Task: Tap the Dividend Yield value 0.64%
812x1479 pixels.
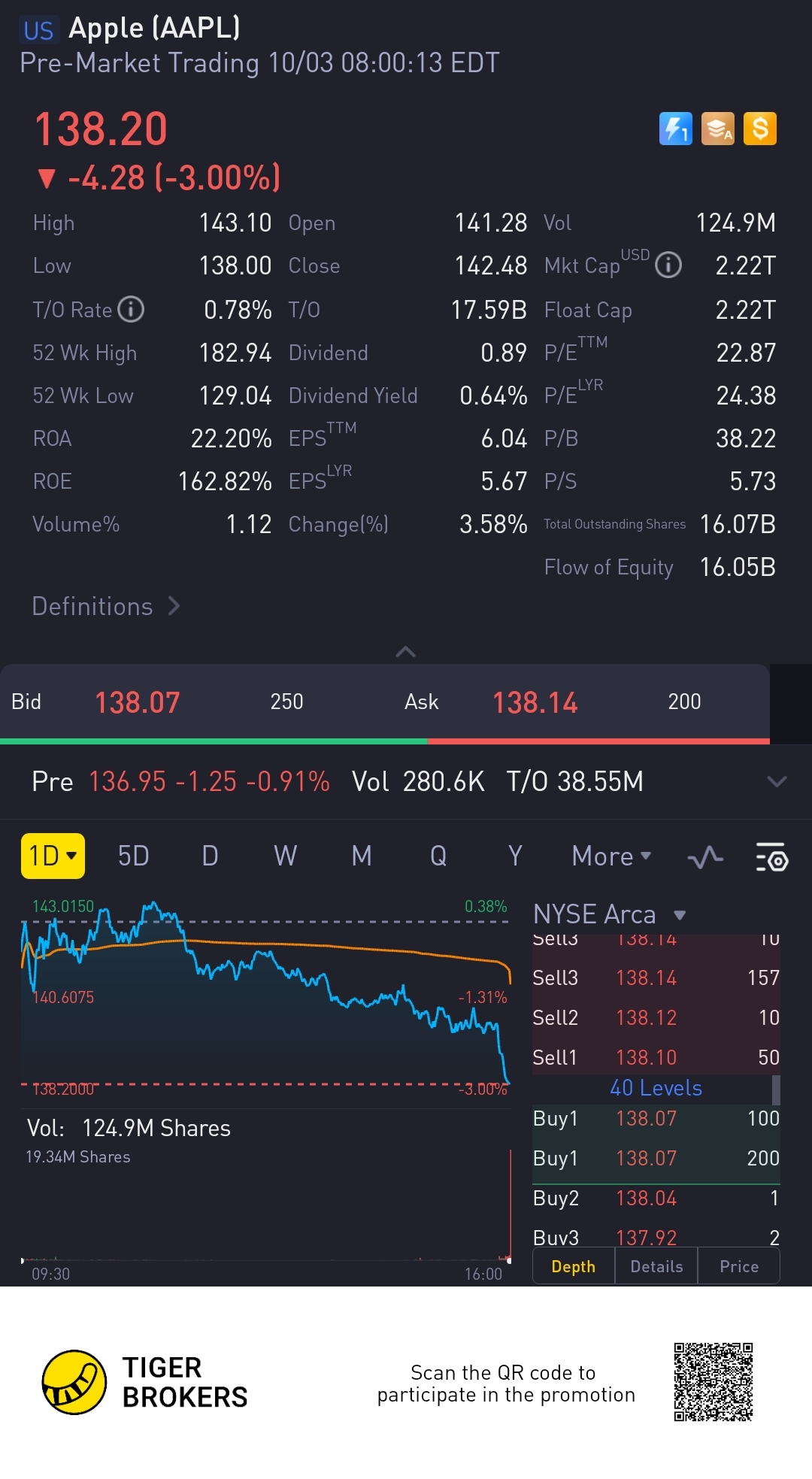Action: (x=493, y=396)
